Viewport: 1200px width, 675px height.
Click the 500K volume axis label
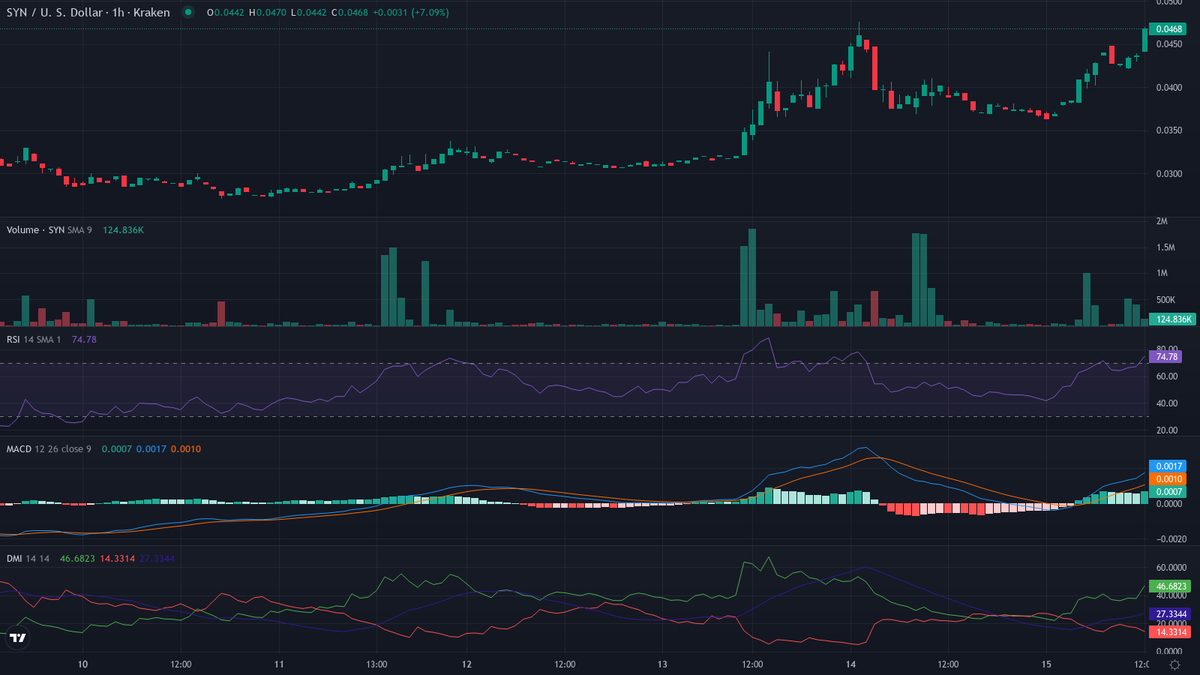point(1166,300)
